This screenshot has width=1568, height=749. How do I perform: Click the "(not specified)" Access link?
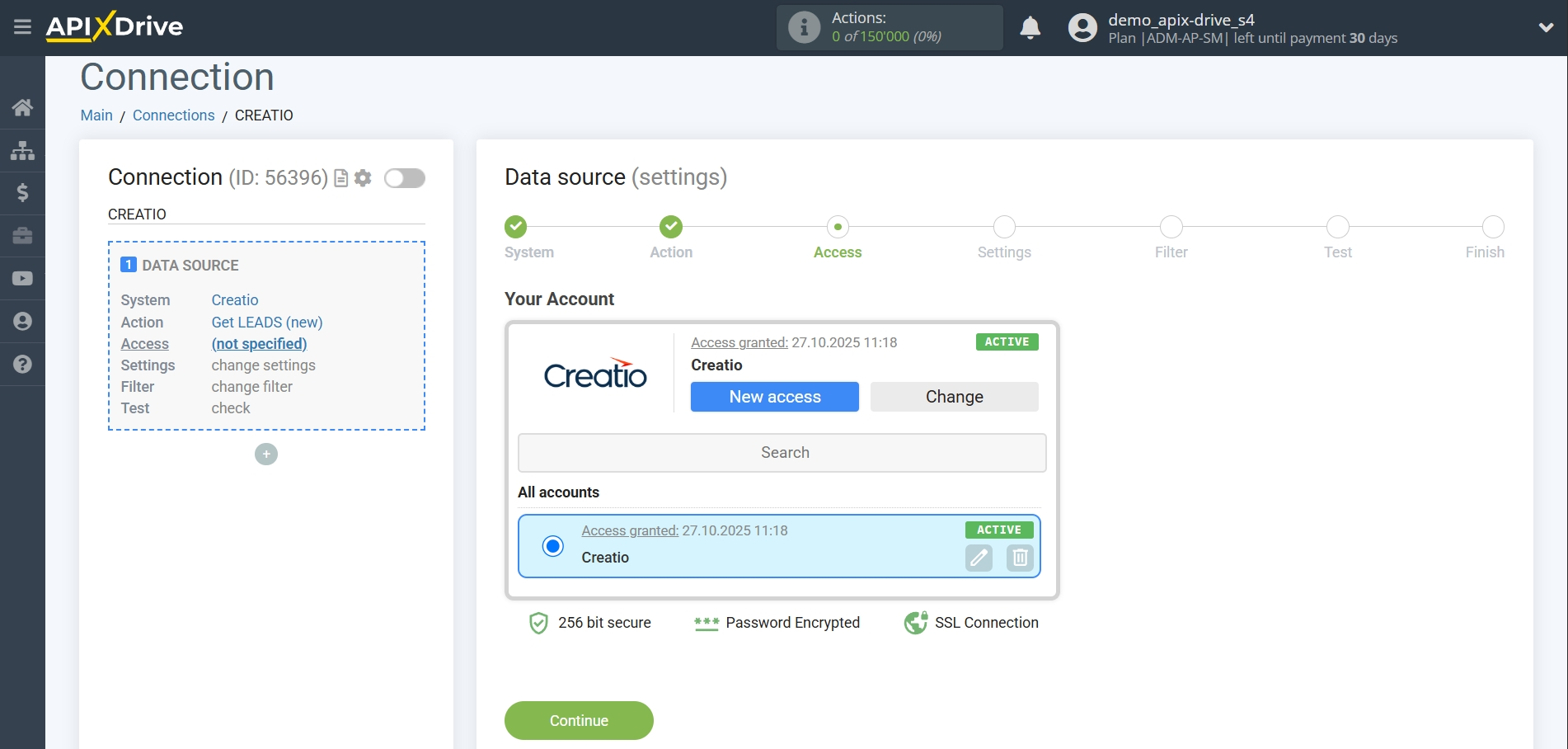[x=259, y=344]
